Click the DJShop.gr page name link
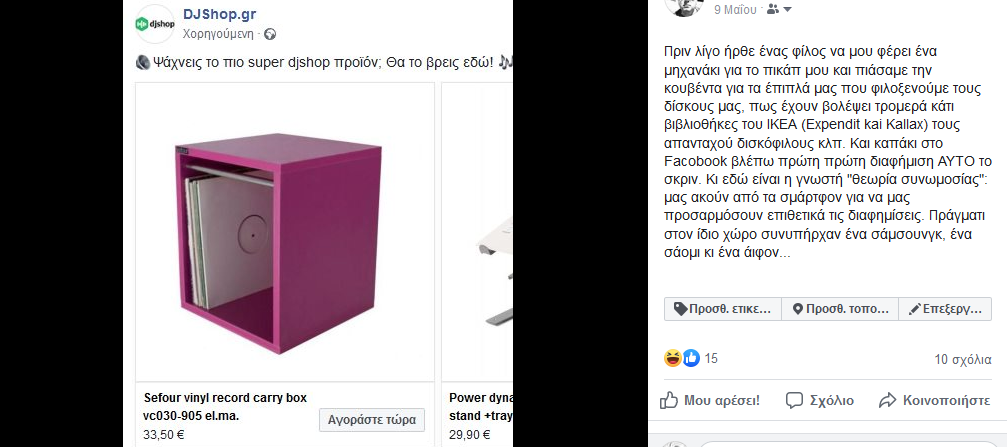The image size is (1007, 447). [220, 14]
